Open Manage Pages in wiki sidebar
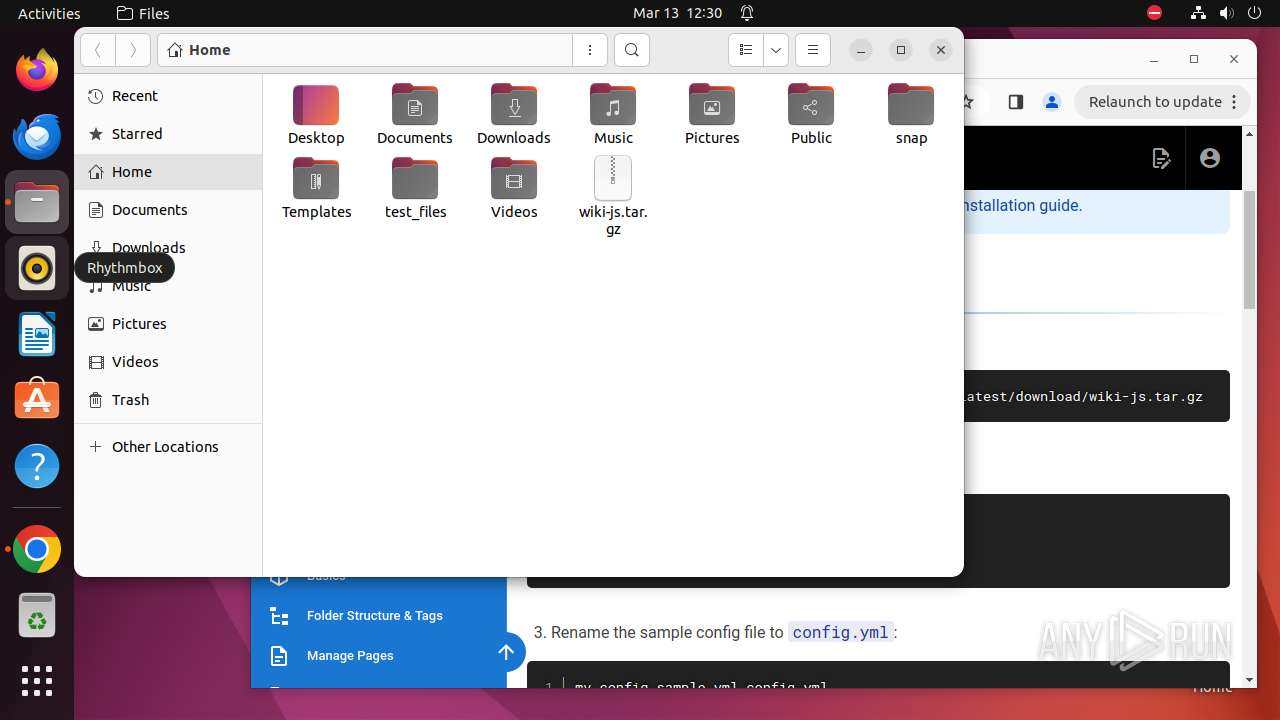The image size is (1280, 720). click(350, 656)
